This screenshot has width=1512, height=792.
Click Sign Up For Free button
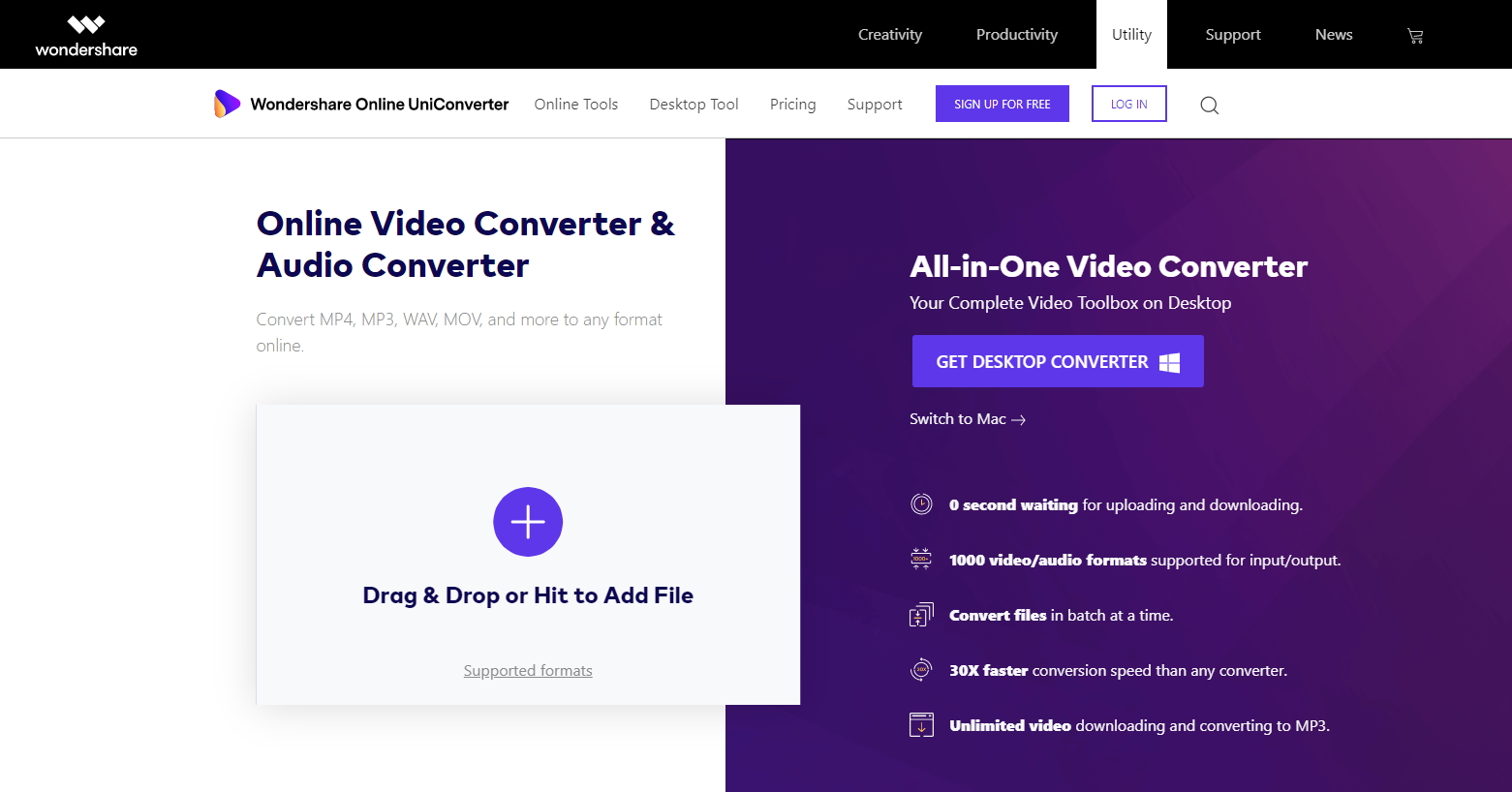[1003, 104]
